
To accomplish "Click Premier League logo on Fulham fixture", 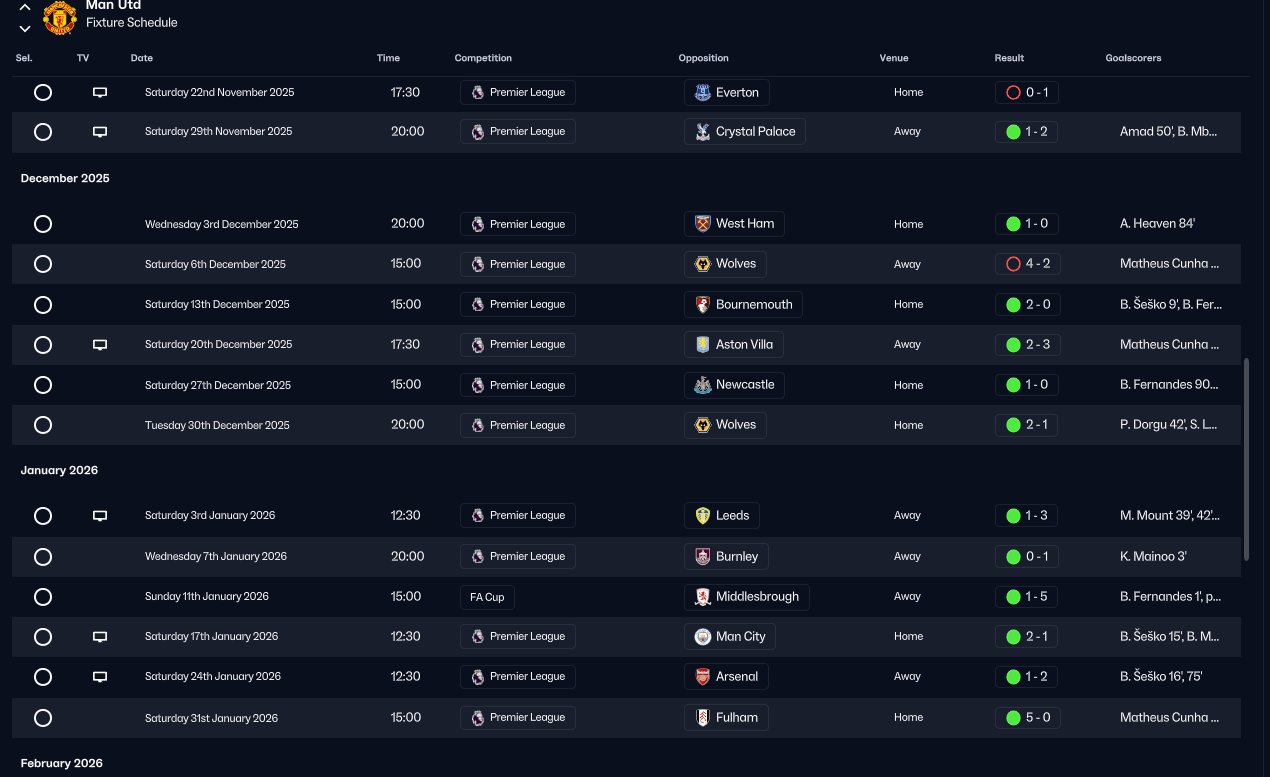I will click(x=478, y=718).
